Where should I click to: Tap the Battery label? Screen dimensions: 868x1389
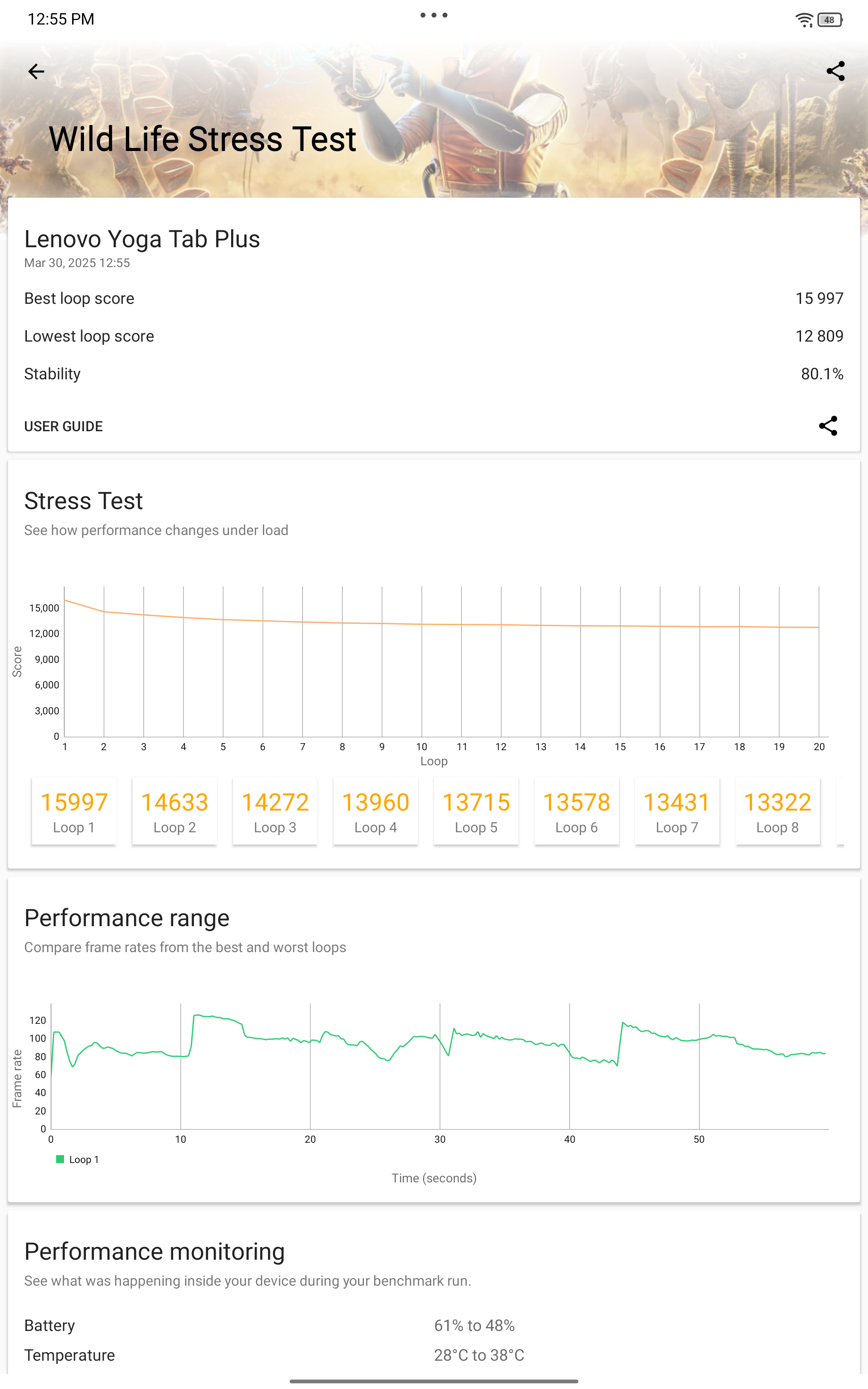pos(50,1326)
